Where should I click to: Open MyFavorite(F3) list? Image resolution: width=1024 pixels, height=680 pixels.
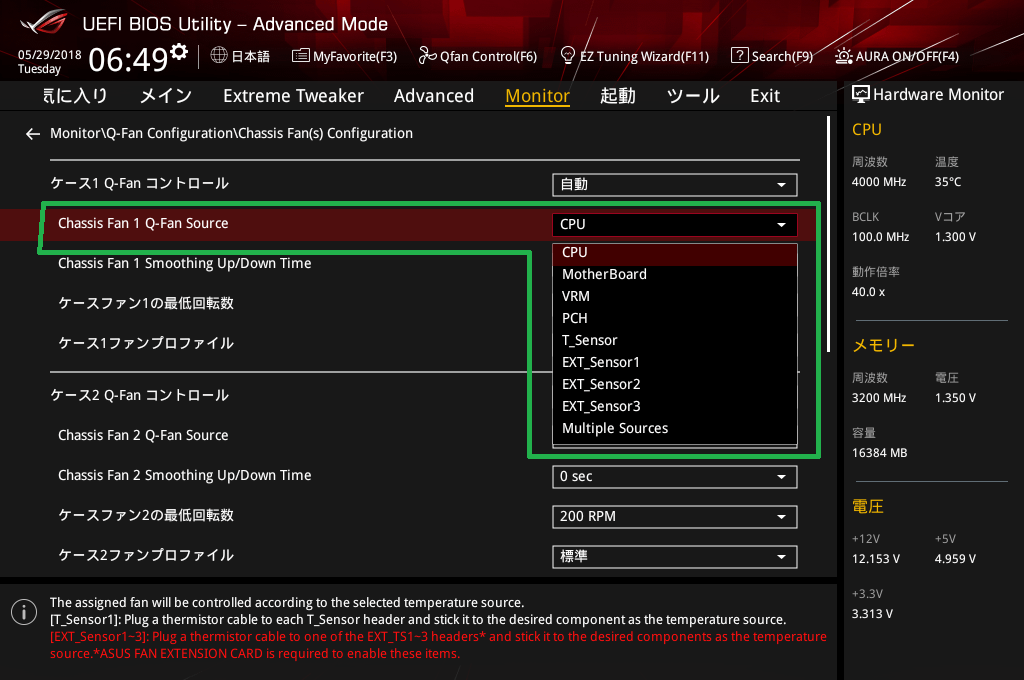pos(344,56)
